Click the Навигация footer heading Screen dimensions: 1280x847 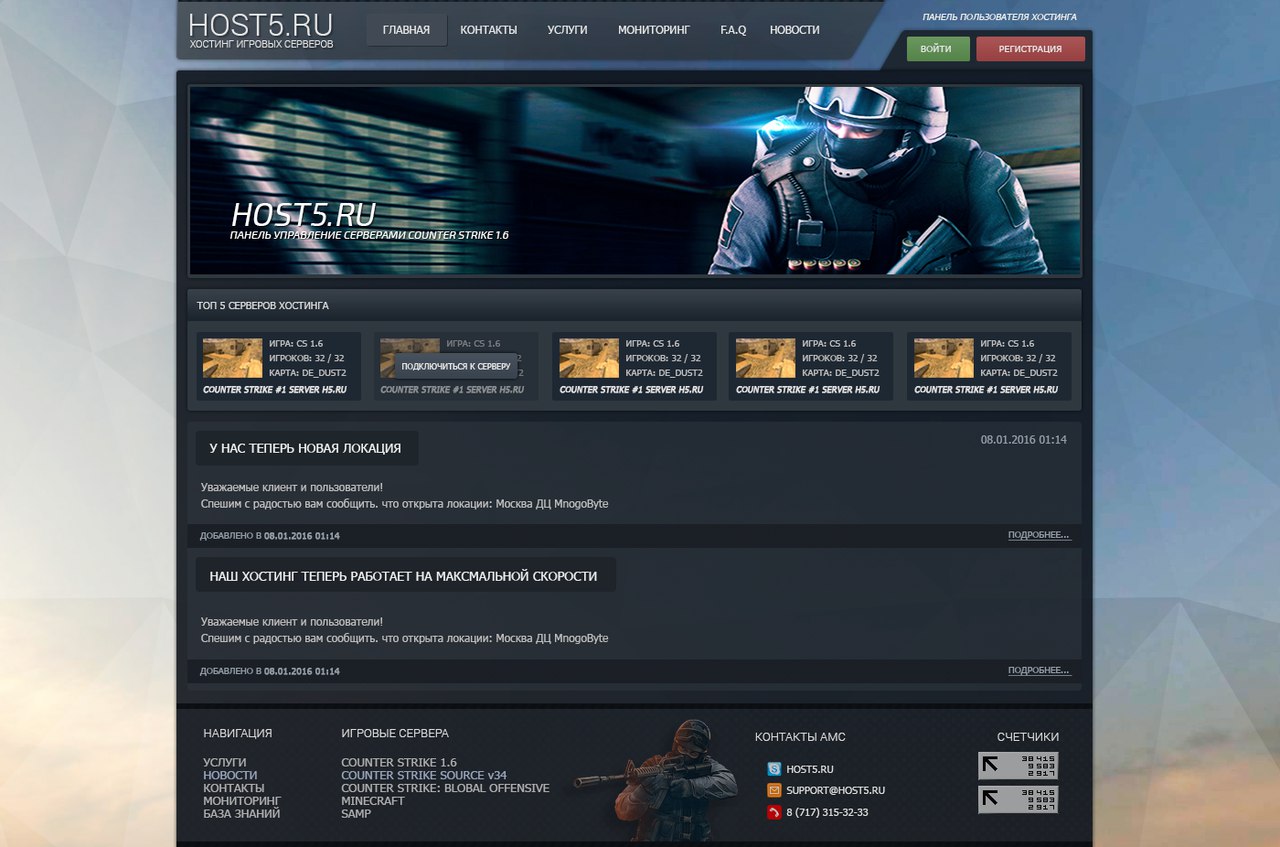tap(238, 733)
